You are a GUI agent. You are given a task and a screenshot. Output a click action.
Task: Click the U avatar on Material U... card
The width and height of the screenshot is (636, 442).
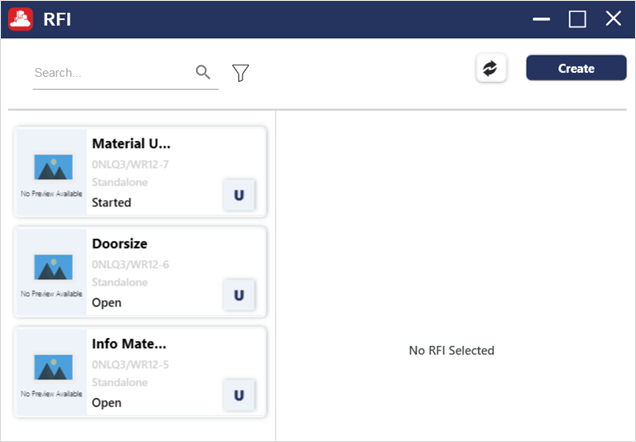click(x=239, y=195)
